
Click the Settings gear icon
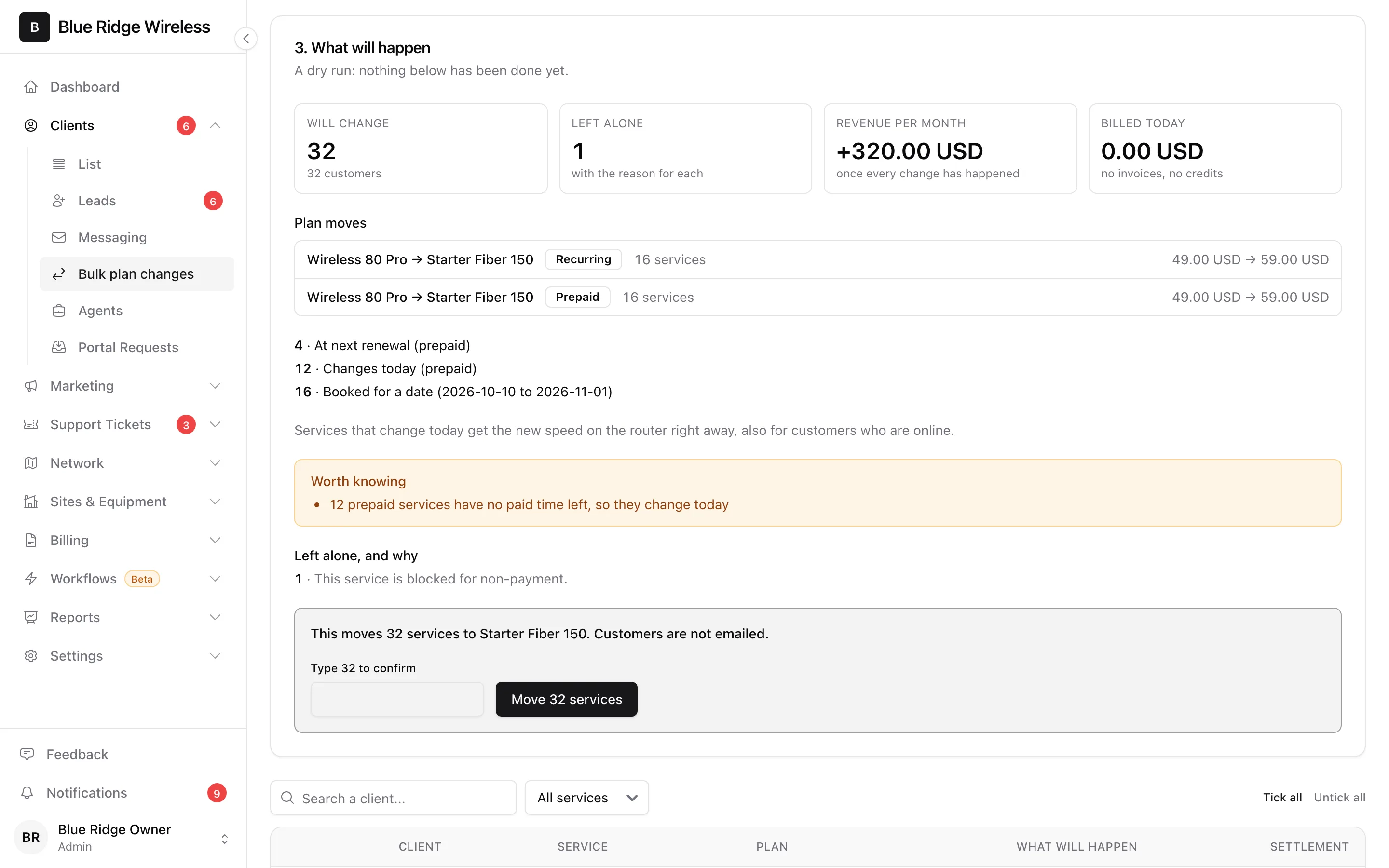click(31, 655)
